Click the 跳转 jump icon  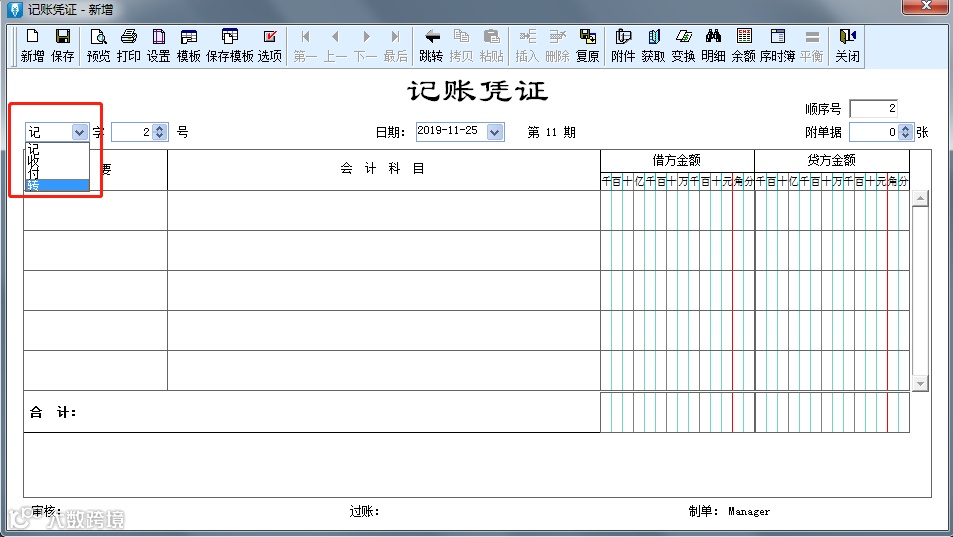[x=432, y=46]
